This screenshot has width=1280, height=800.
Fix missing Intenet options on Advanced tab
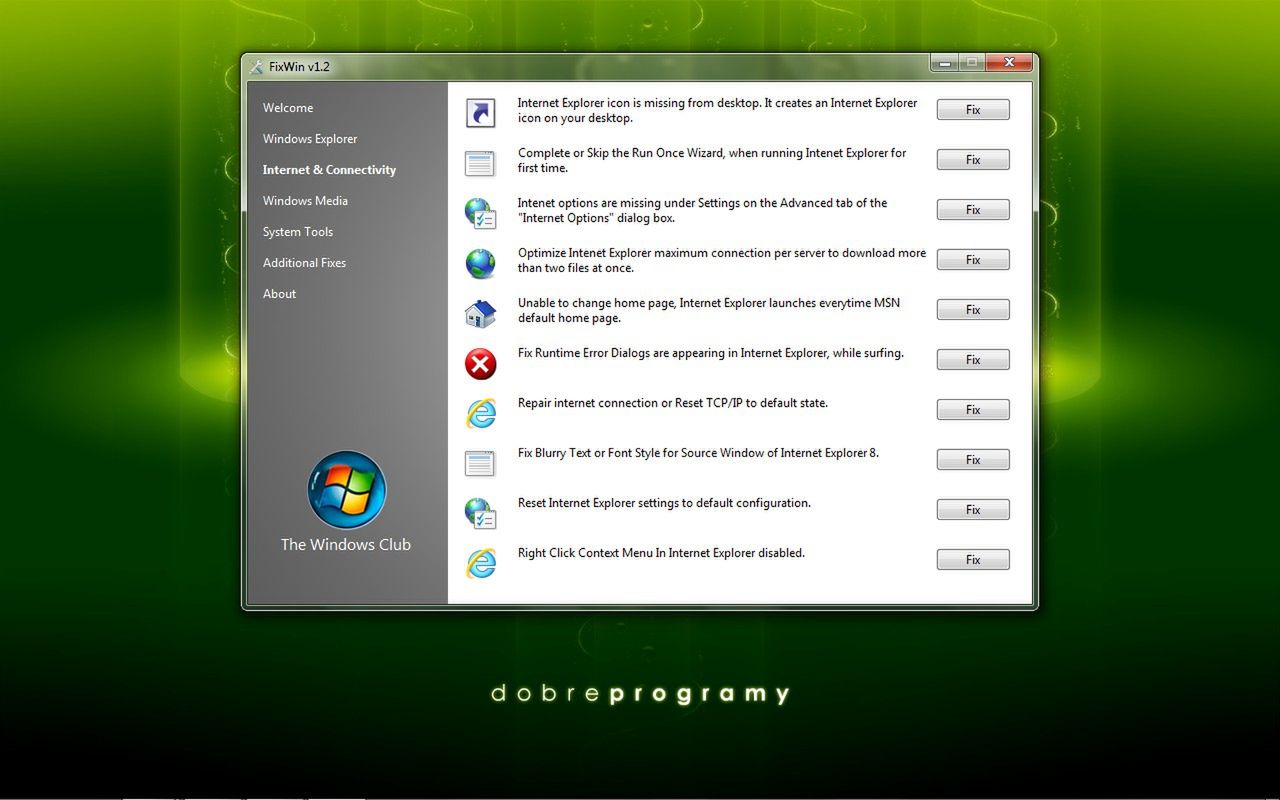[973, 210]
